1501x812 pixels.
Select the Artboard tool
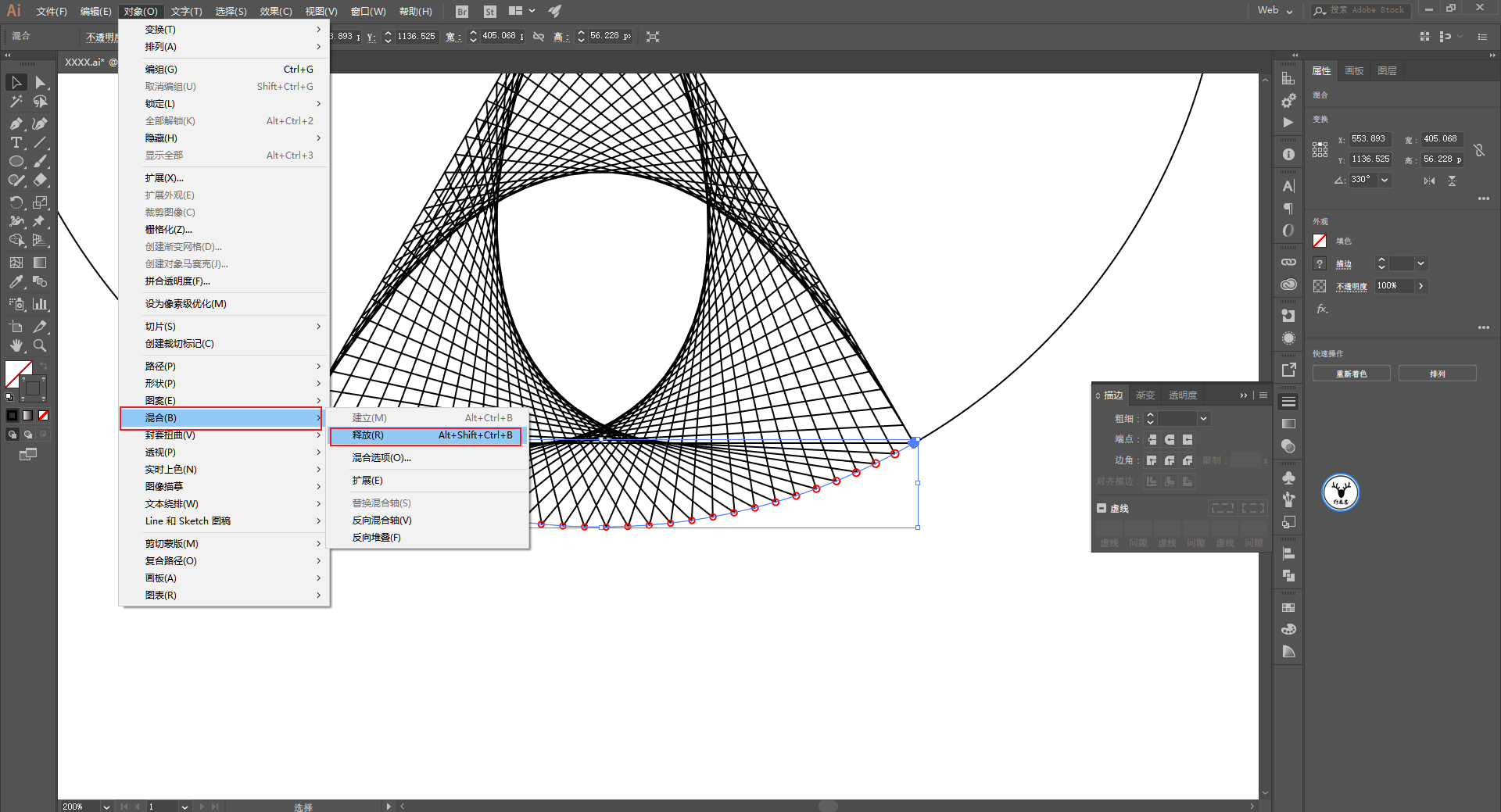(x=16, y=327)
